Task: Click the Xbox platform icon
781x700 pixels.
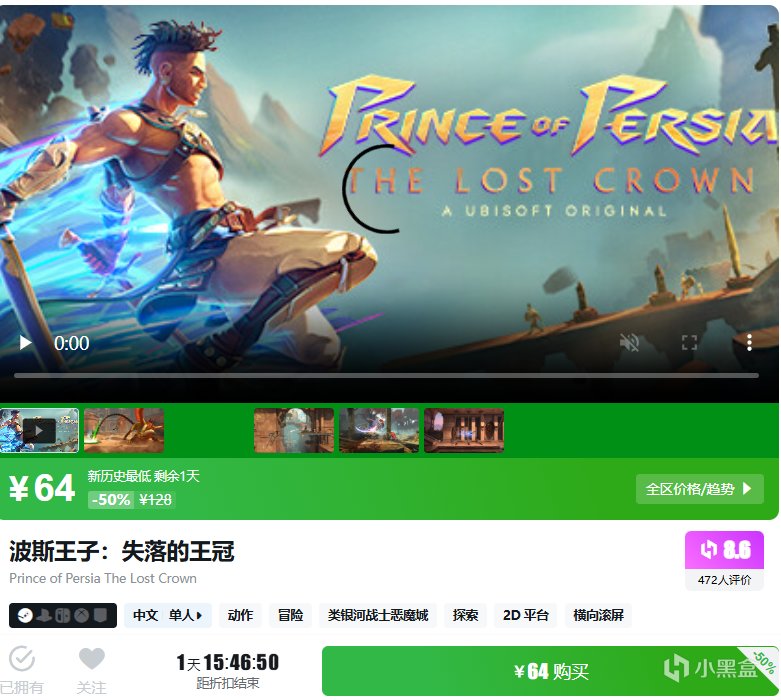Action: coord(82,616)
